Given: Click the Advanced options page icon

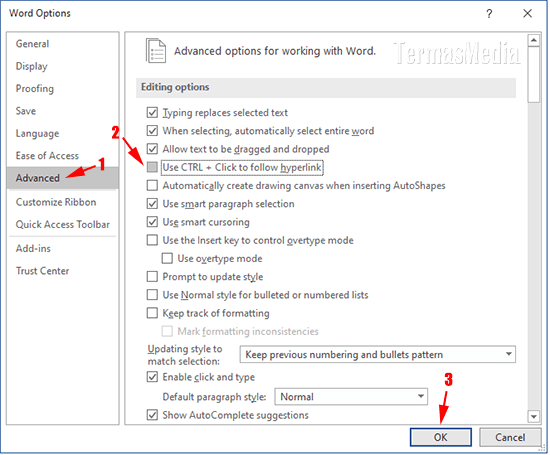Looking at the screenshot, I should 156,51.
